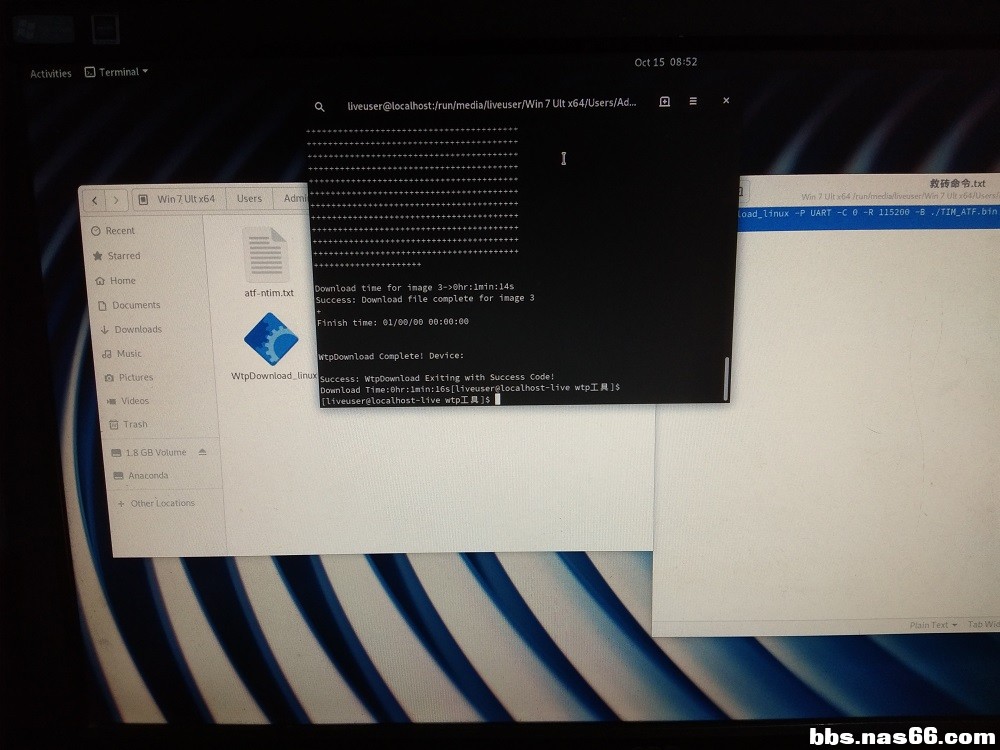Image resolution: width=1000 pixels, height=750 pixels.
Task: Open Music in the Files sidebar
Action: tap(121, 353)
